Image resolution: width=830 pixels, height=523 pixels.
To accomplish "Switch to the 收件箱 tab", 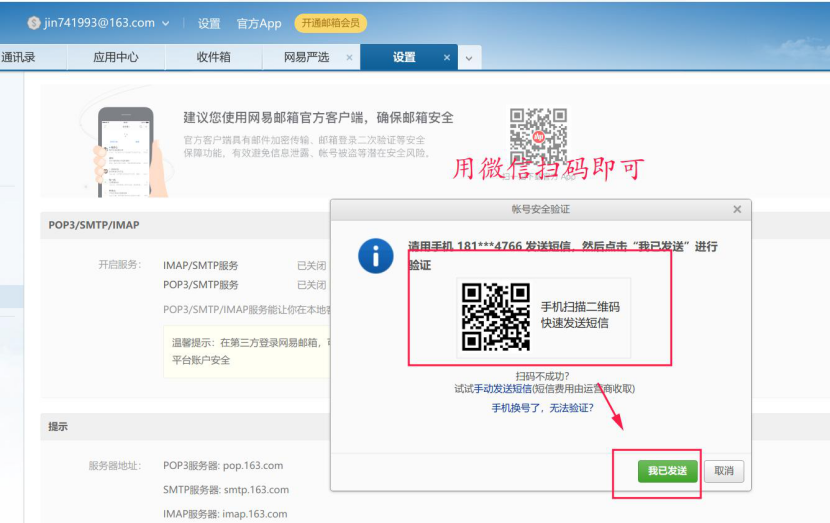I will click(x=213, y=57).
